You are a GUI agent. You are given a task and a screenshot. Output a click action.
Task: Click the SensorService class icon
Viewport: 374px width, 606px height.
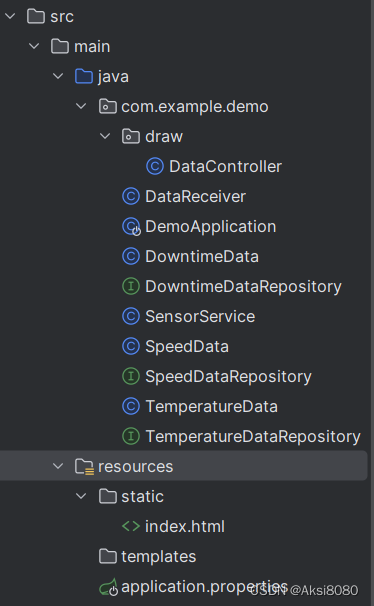pos(131,316)
